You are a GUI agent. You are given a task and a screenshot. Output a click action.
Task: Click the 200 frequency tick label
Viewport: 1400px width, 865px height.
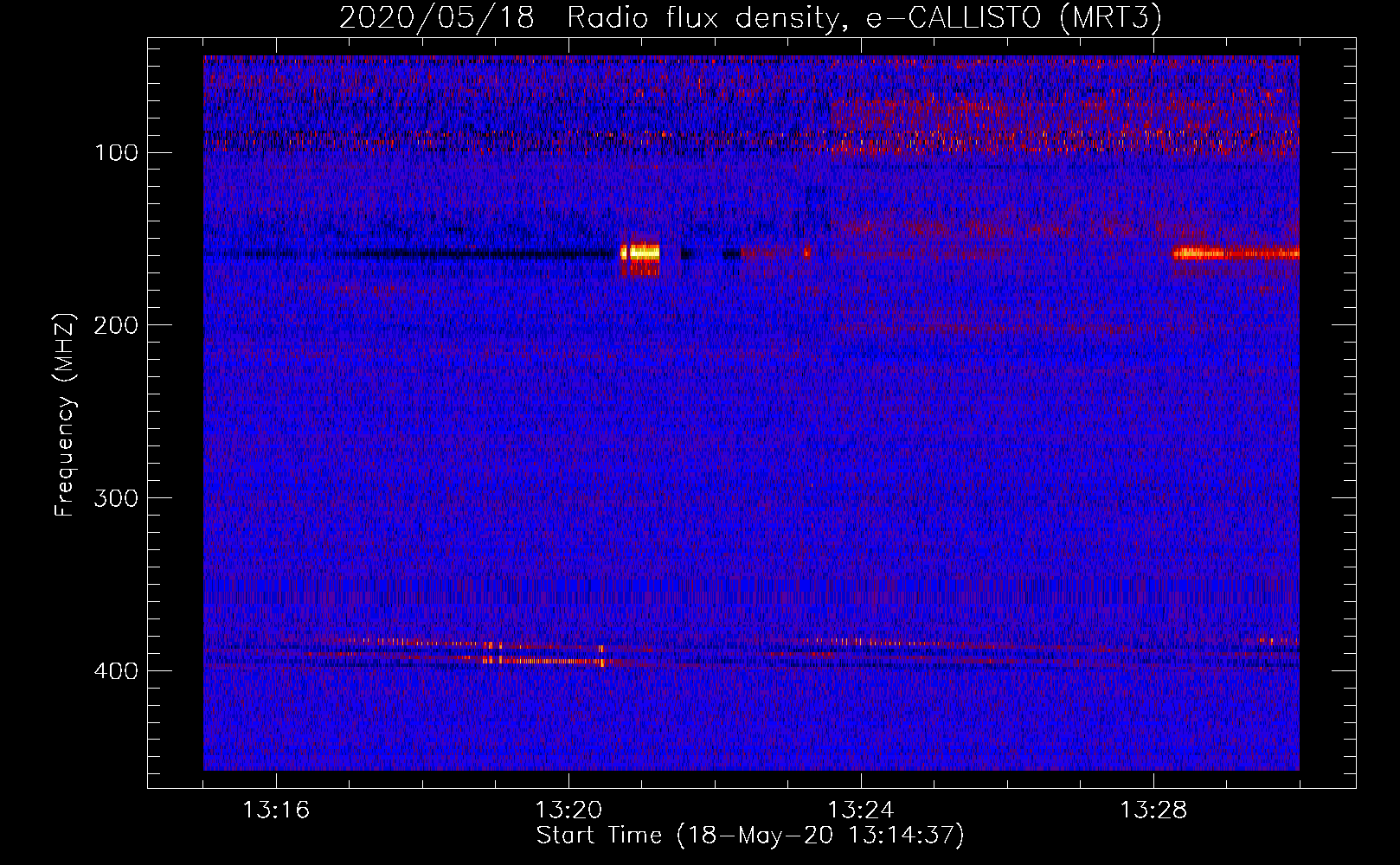[x=116, y=326]
